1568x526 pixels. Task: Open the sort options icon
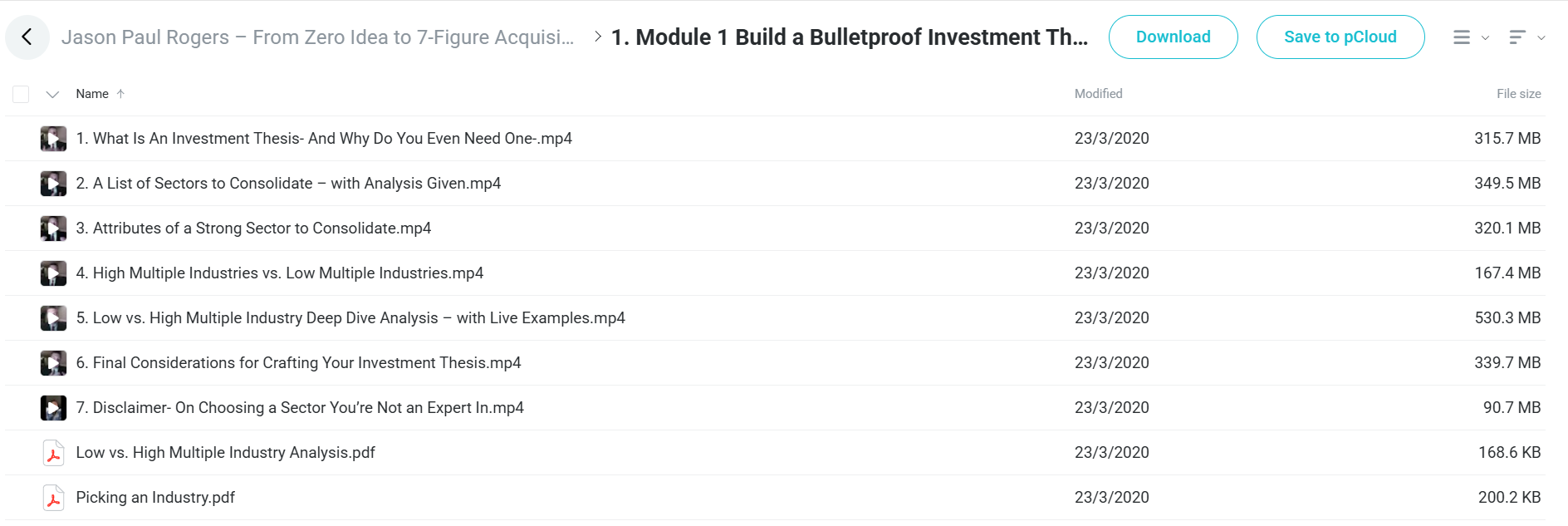click(x=1517, y=37)
